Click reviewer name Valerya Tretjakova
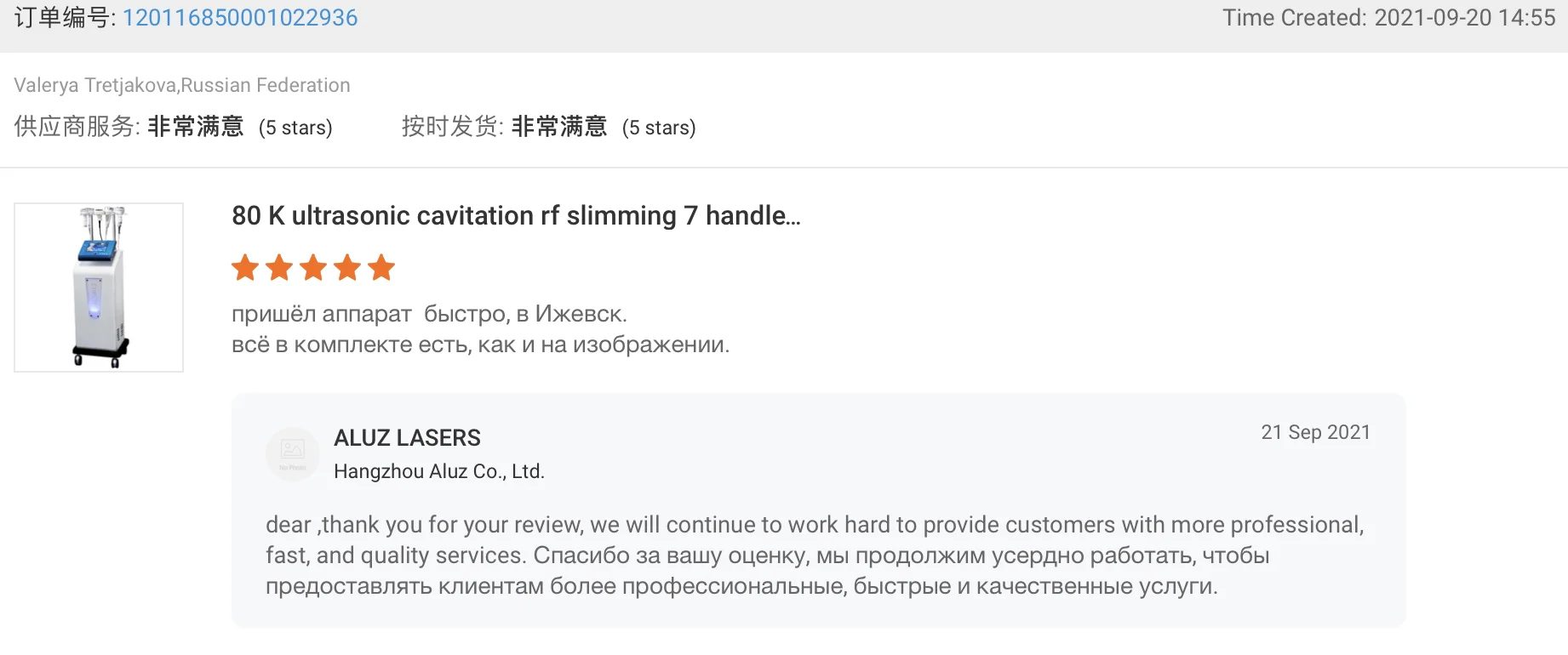The image size is (1568, 655). click(x=94, y=85)
